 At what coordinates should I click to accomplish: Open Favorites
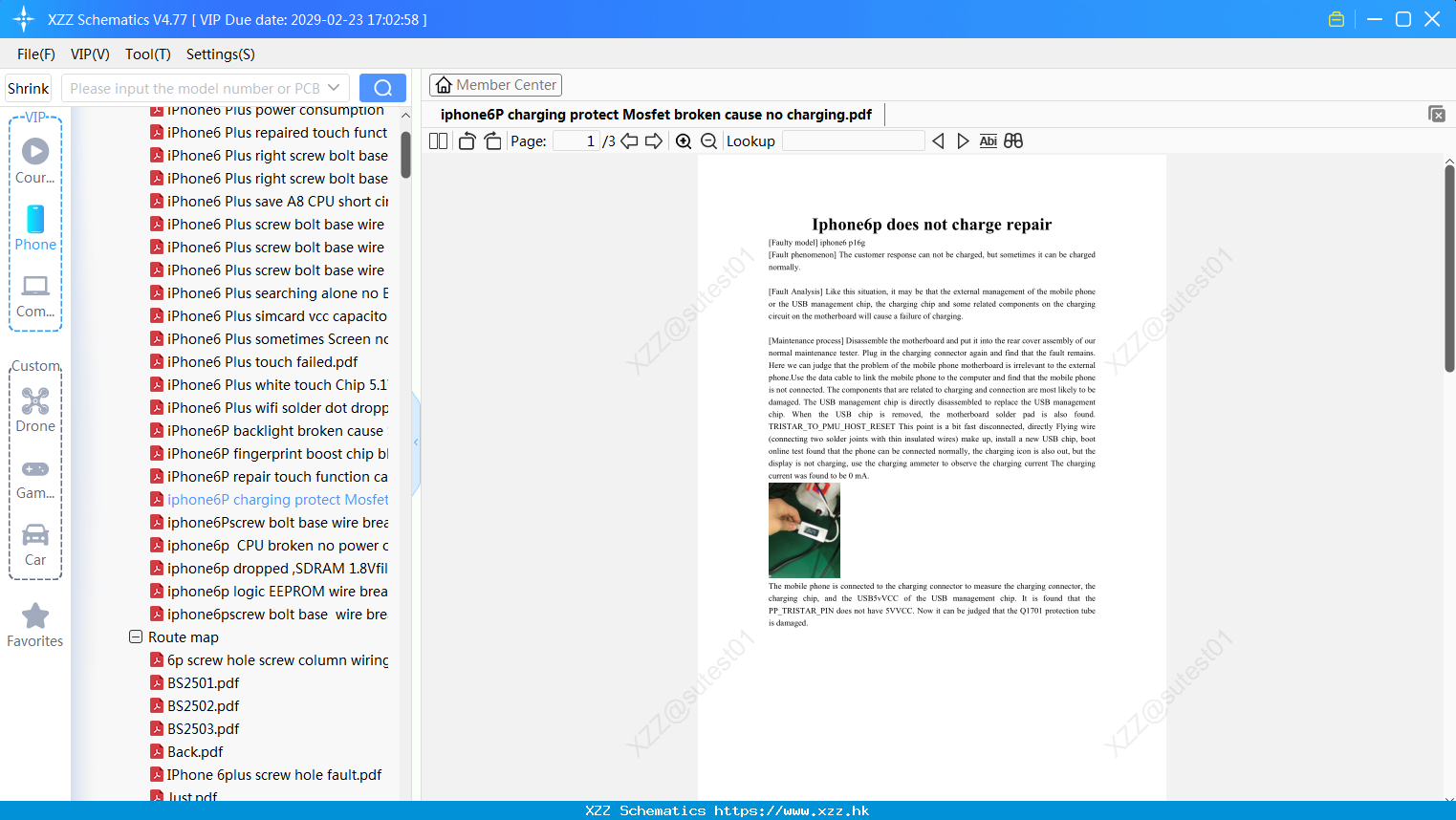[35, 625]
